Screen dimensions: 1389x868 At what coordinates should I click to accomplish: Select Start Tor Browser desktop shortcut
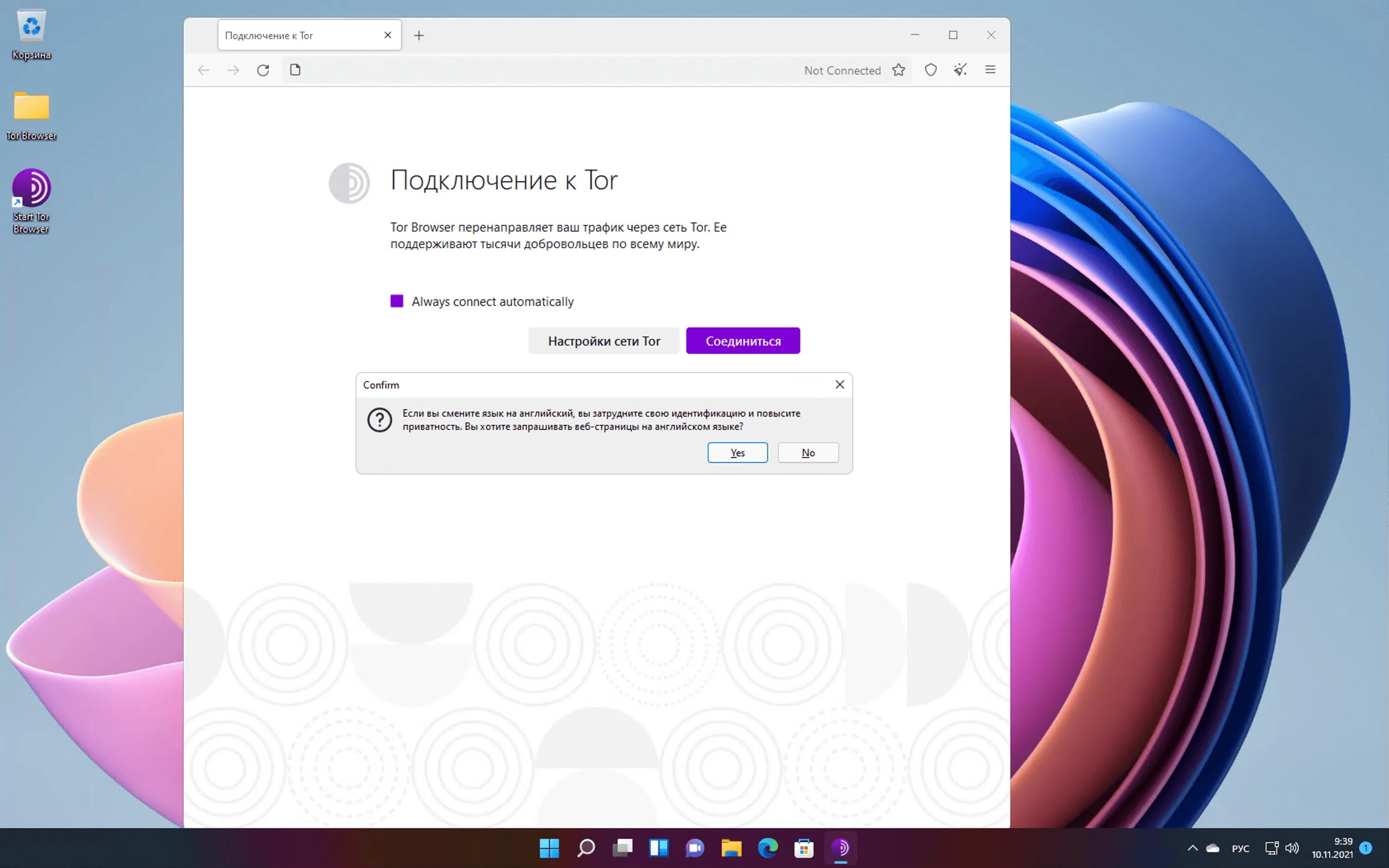pyautogui.click(x=31, y=201)
